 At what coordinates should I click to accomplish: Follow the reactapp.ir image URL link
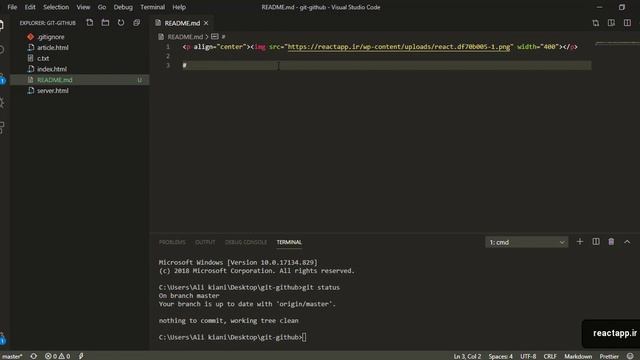(x=399, y=47)
